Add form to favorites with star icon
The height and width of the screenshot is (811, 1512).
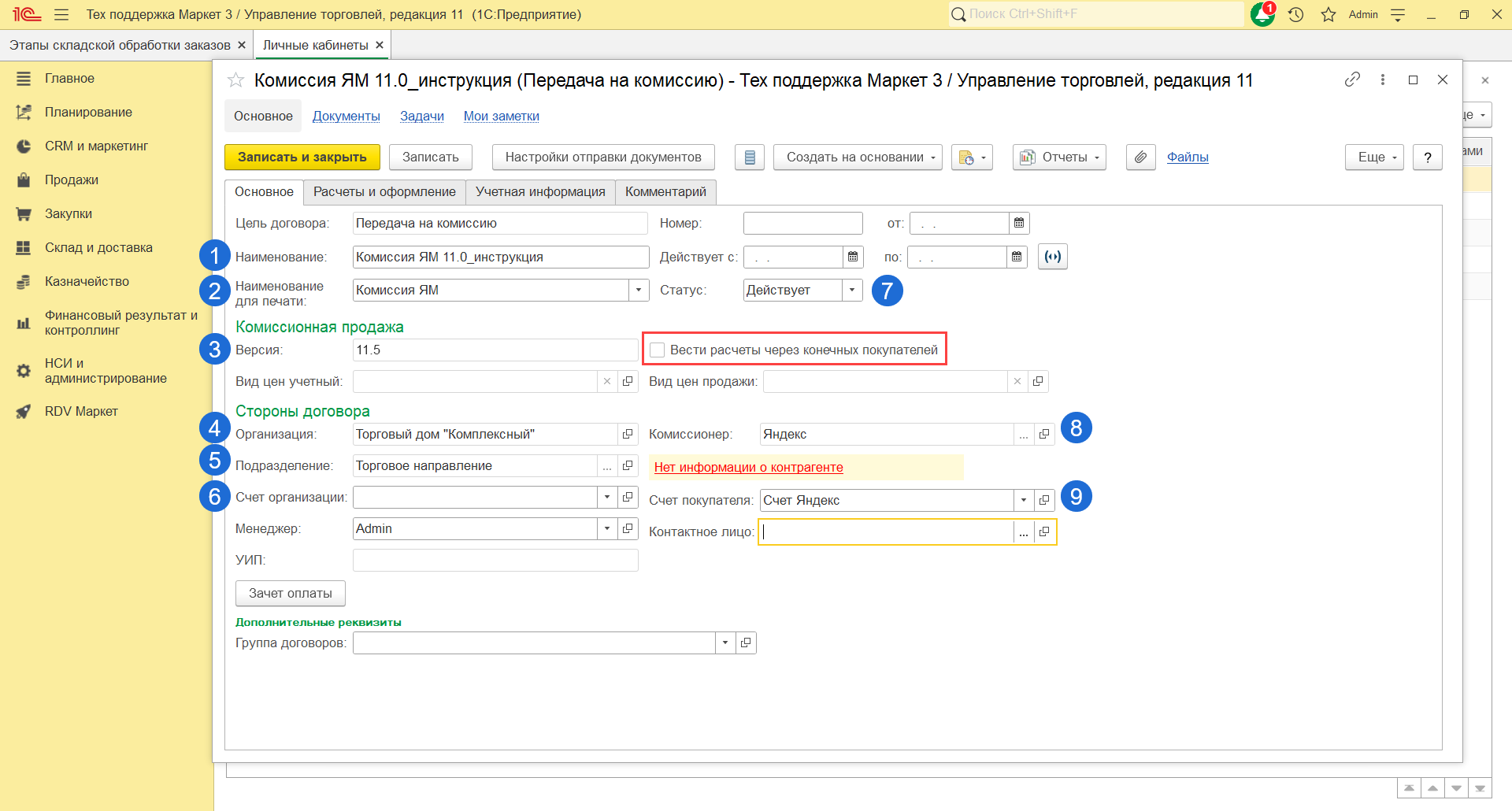click(x=235, y=80)
